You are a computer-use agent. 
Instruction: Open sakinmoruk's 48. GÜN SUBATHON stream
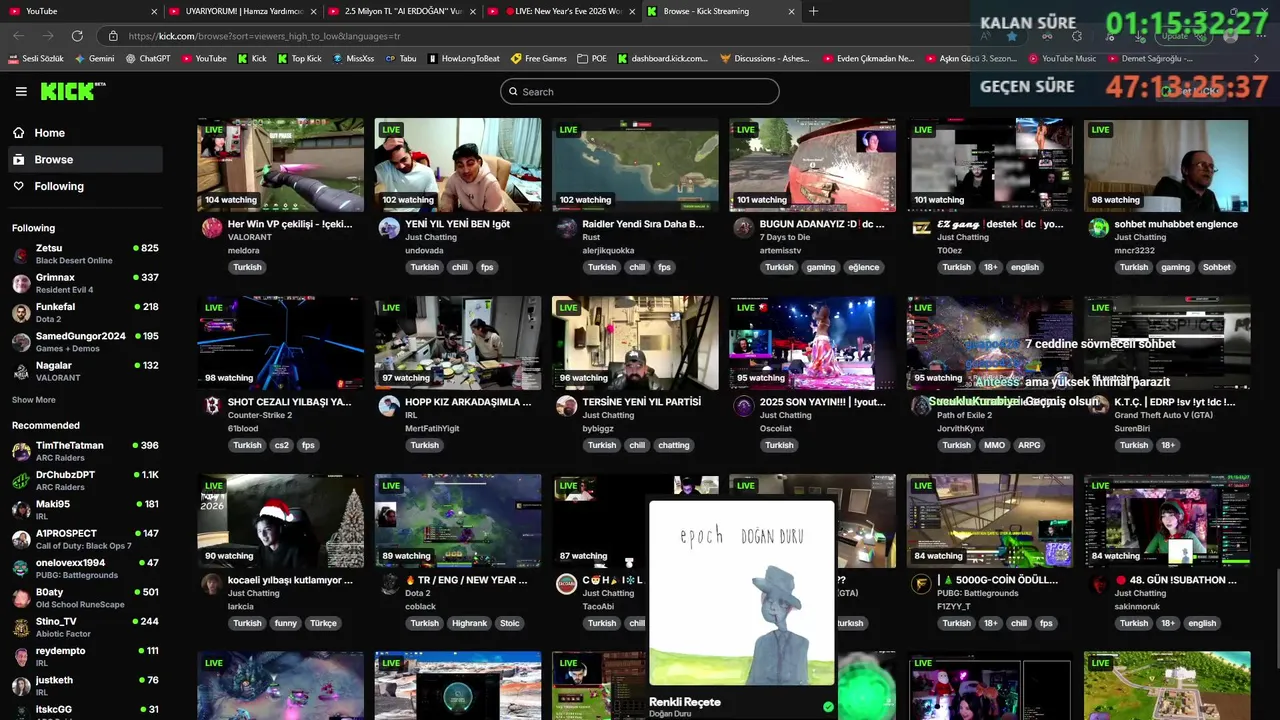pyautogui.click(x=1167, y=521)
